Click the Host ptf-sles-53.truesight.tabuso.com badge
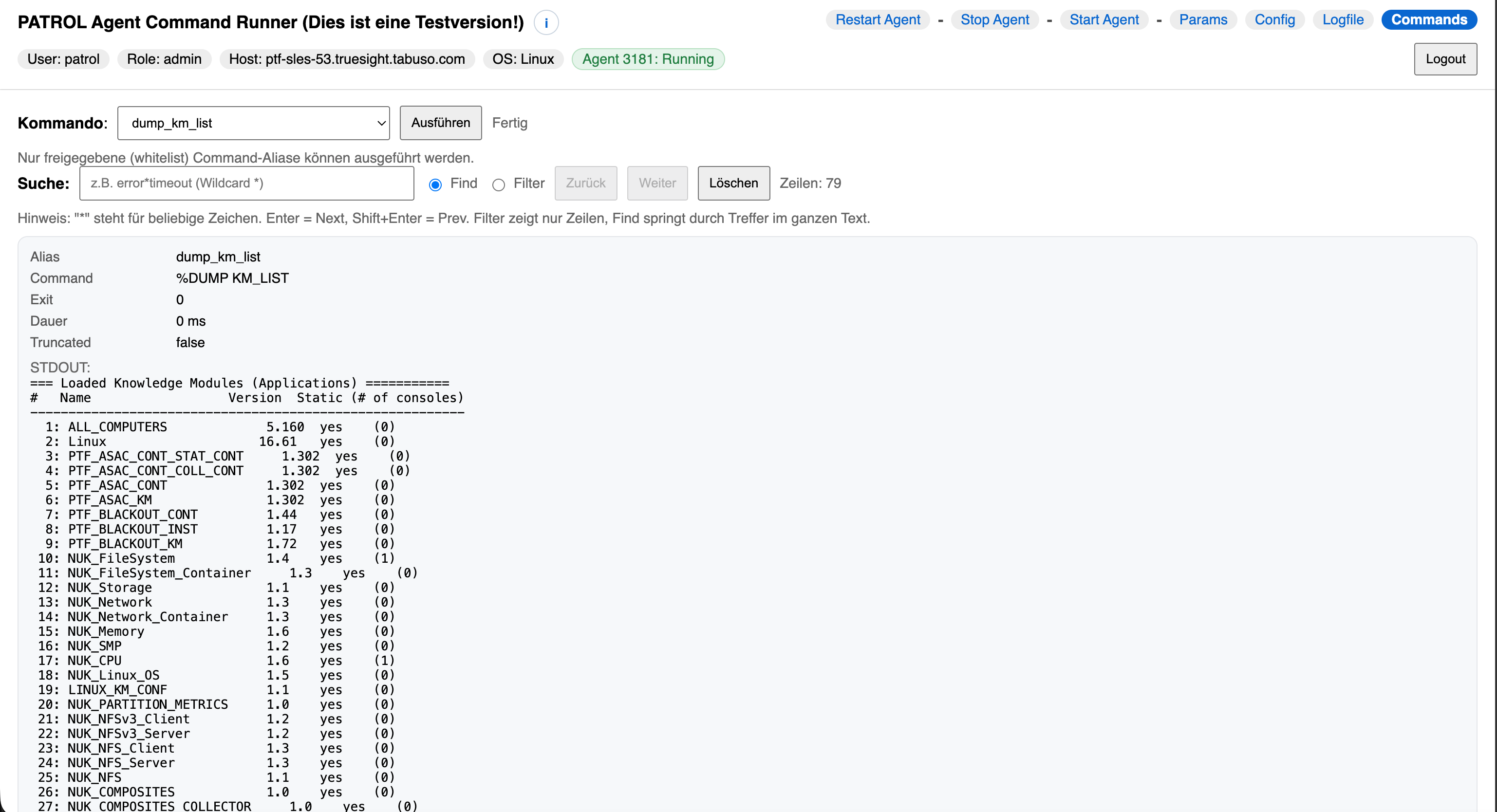Viewport: 1497px width, 812px height. pyautogui.click(x=347, y=59)
